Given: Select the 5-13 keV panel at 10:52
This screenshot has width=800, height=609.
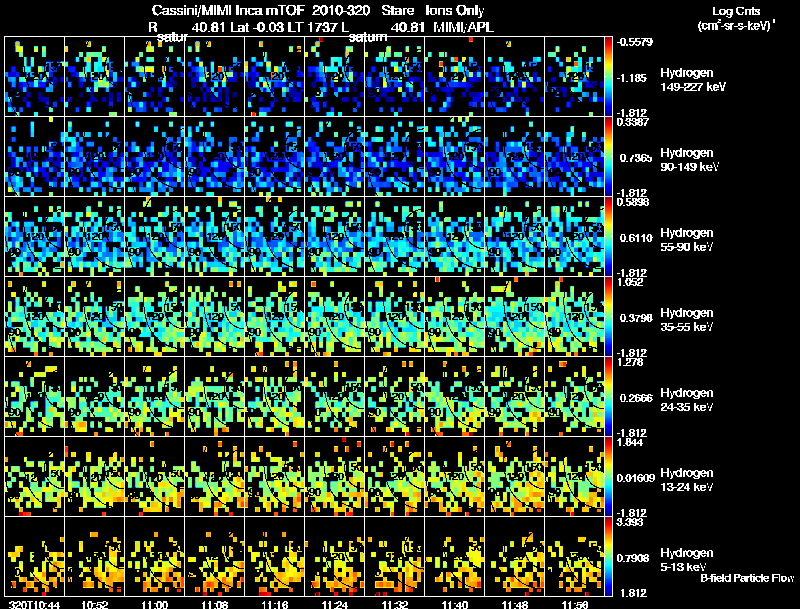Looking at the screenshot, I should pyautogui.click(x=94, y=557).
